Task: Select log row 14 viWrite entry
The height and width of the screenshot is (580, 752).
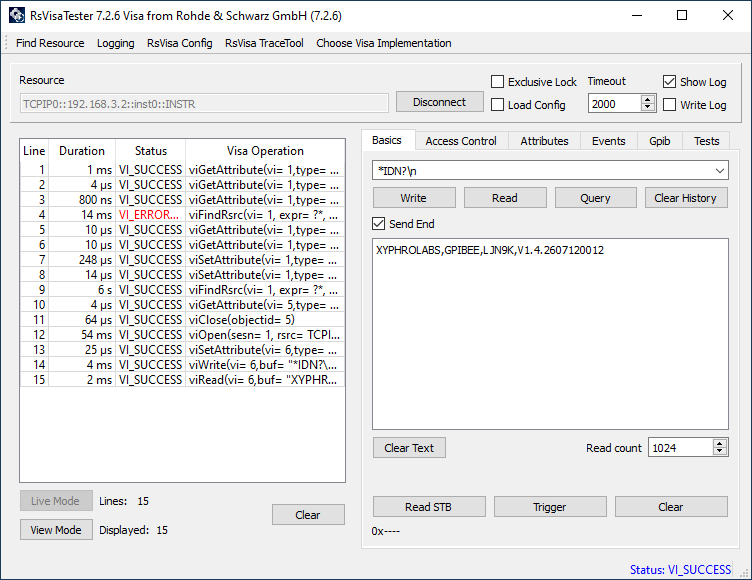Action: point(182,365)
